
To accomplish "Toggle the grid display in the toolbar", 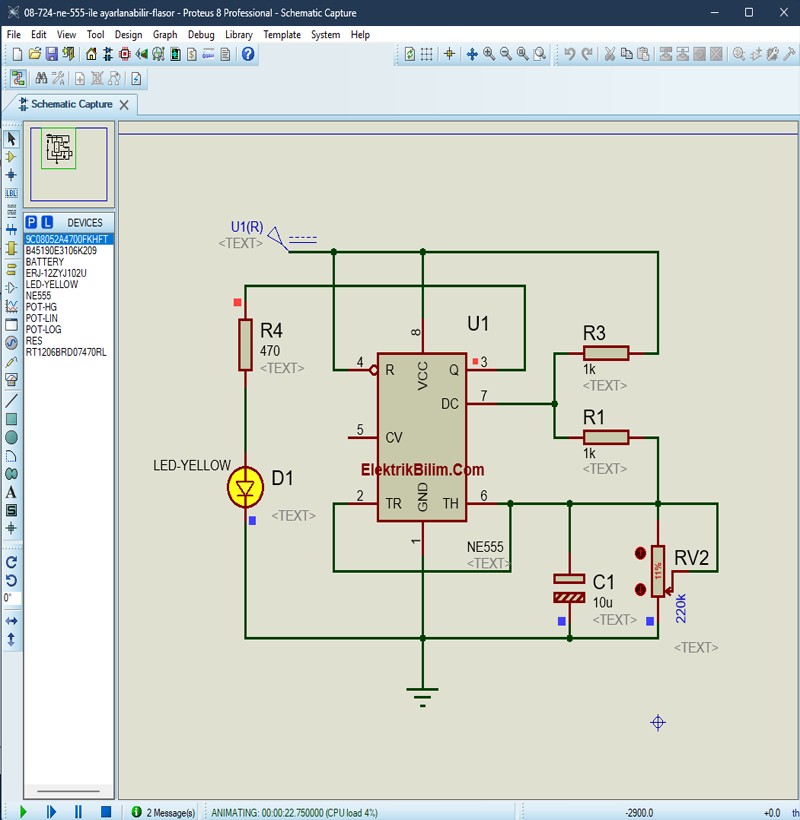I will coord(427,54).
